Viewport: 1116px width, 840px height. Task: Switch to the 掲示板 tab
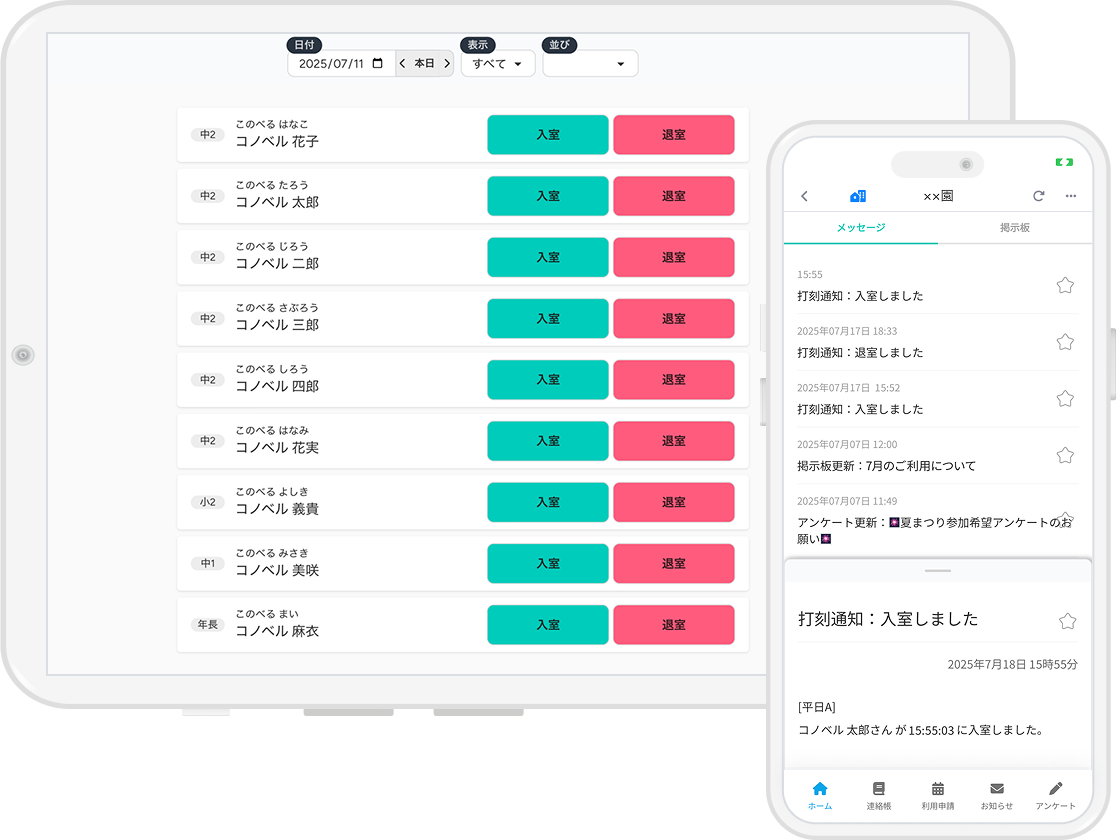1015,228
